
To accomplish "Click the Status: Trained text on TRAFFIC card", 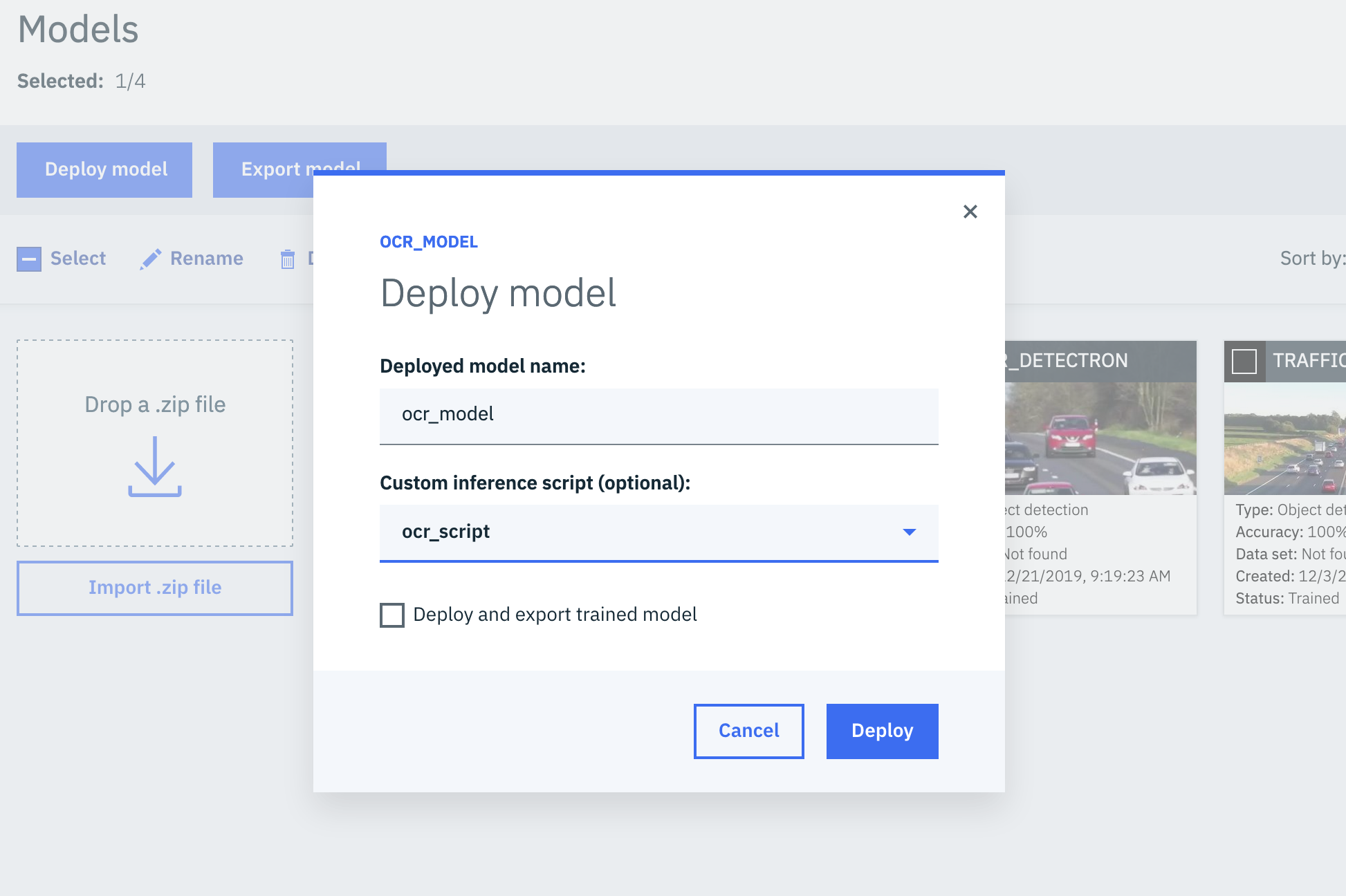I will tap(1287, 599).
